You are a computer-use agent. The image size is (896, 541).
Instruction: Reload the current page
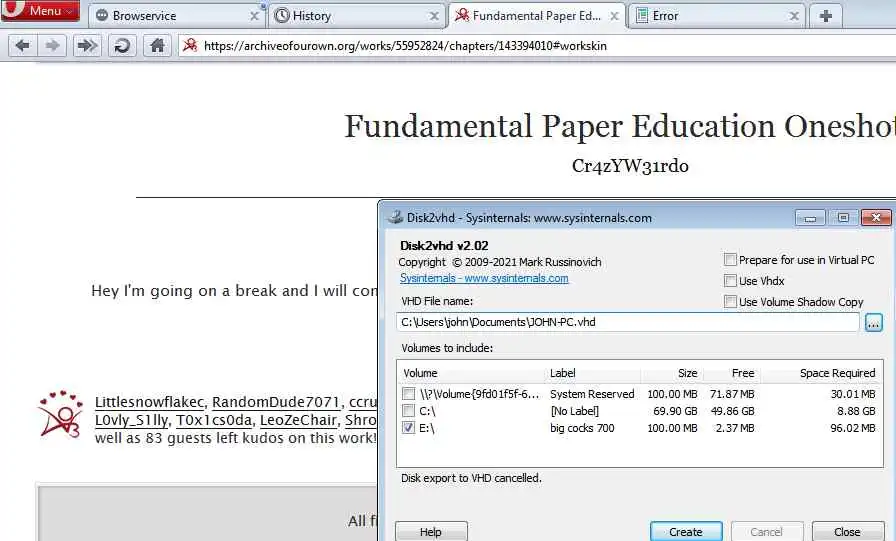click(122, 46)
